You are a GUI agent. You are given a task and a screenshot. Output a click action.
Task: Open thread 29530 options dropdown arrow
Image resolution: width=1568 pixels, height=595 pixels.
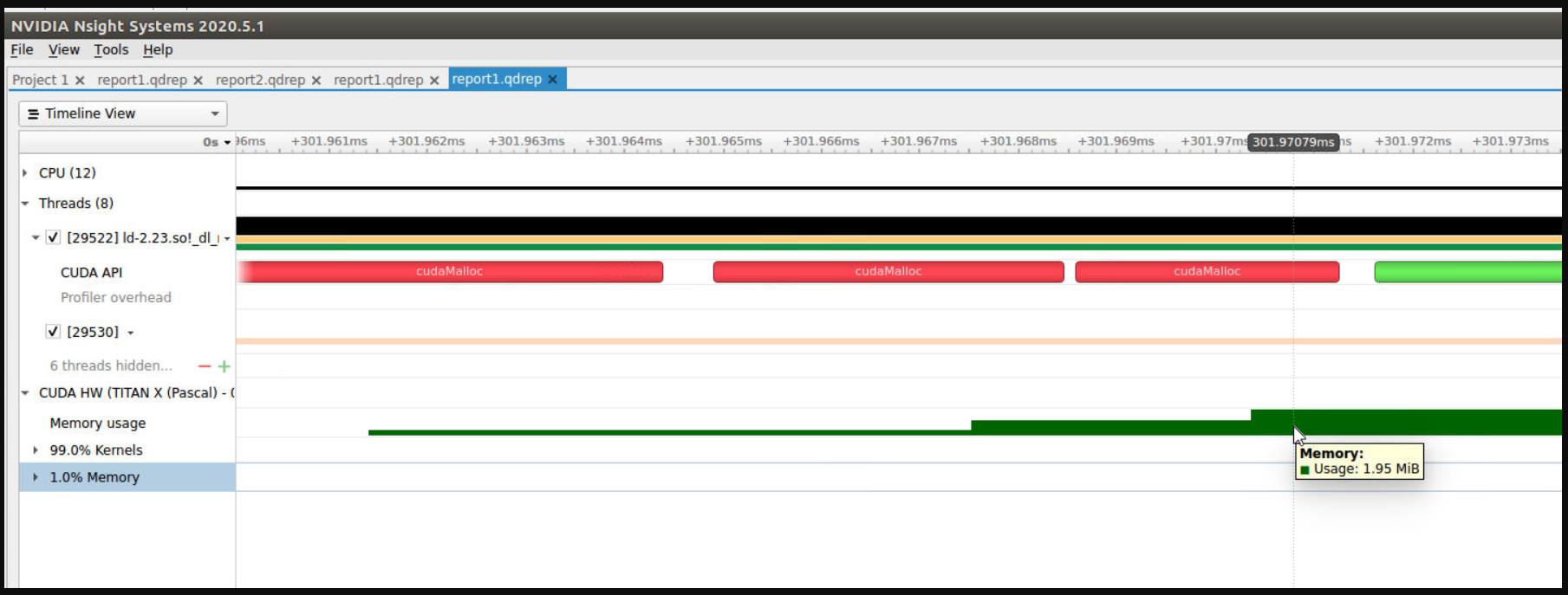click(x=131, y=333)
